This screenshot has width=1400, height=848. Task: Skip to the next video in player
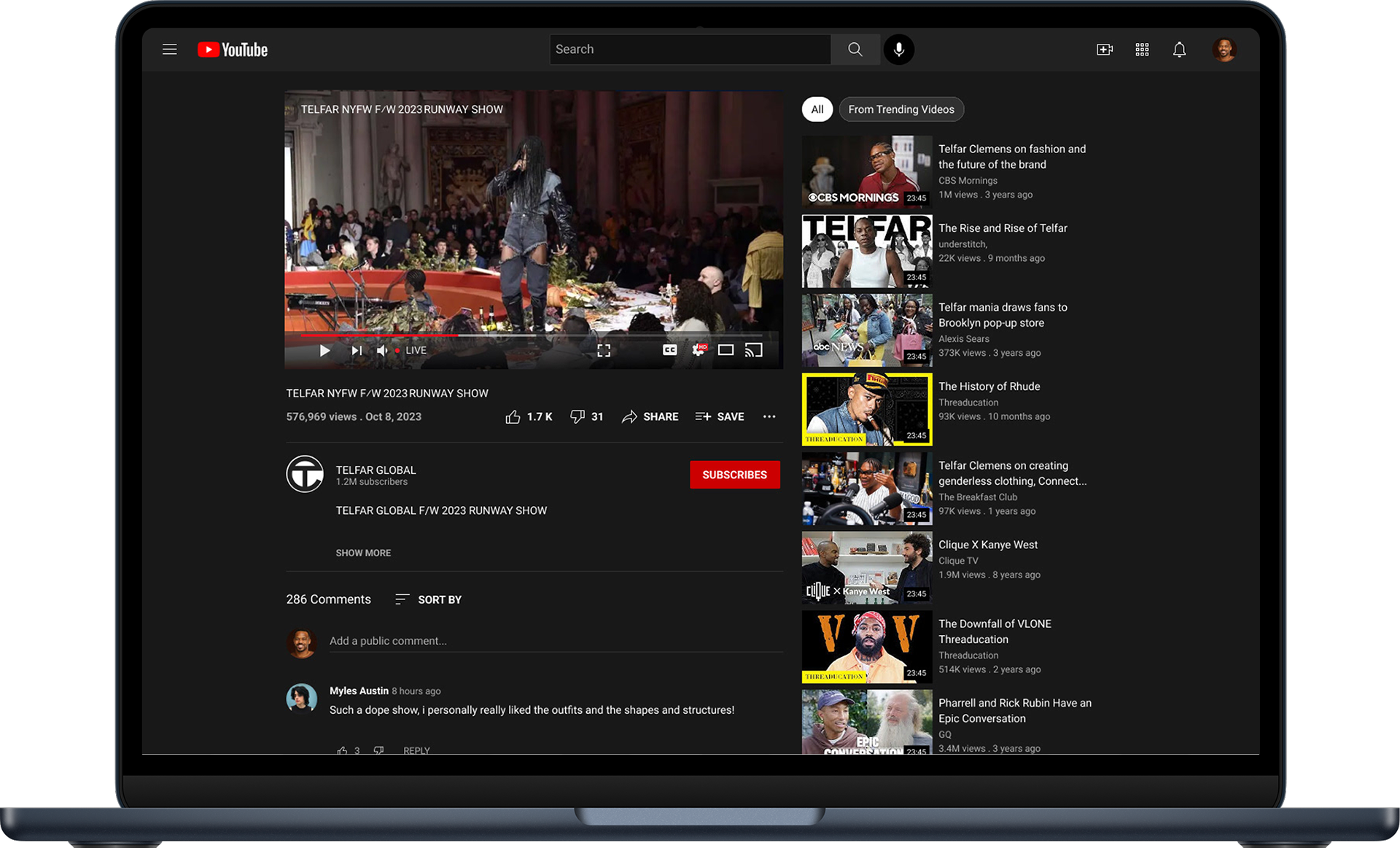(357, 351)
